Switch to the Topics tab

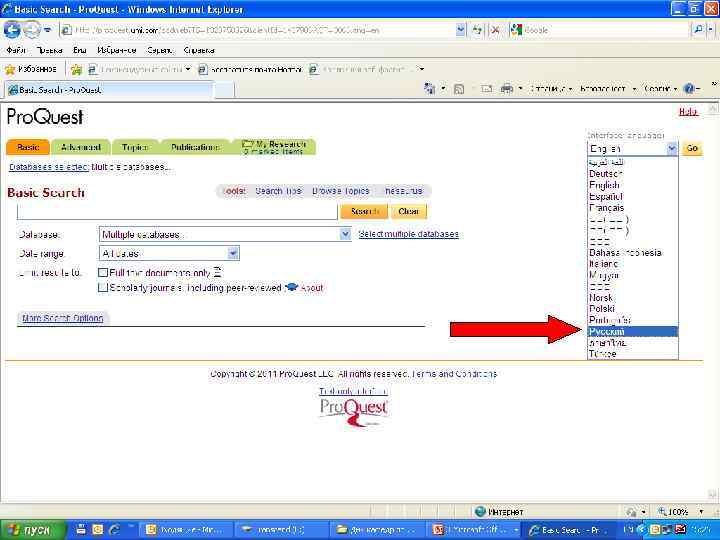tap(135, 147)
